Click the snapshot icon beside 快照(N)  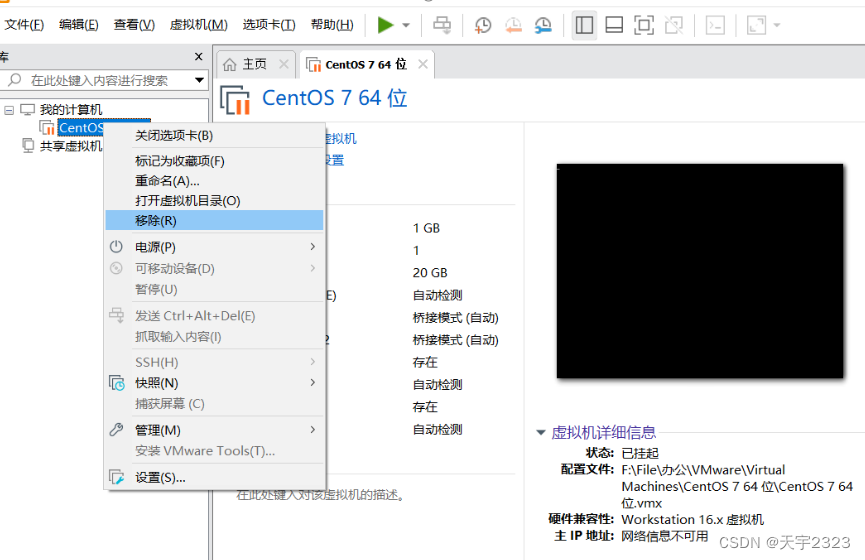tap(116, 383)
